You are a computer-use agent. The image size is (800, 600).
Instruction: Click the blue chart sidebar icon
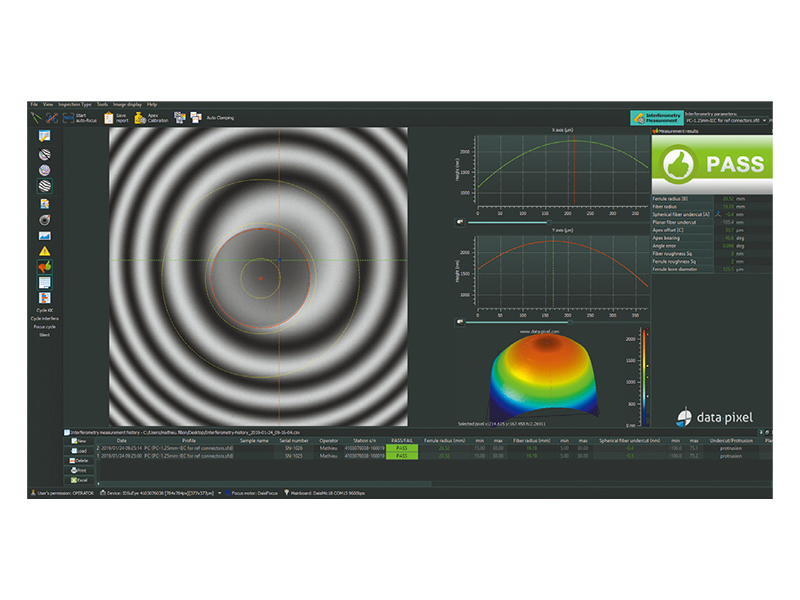click(44, 236)
